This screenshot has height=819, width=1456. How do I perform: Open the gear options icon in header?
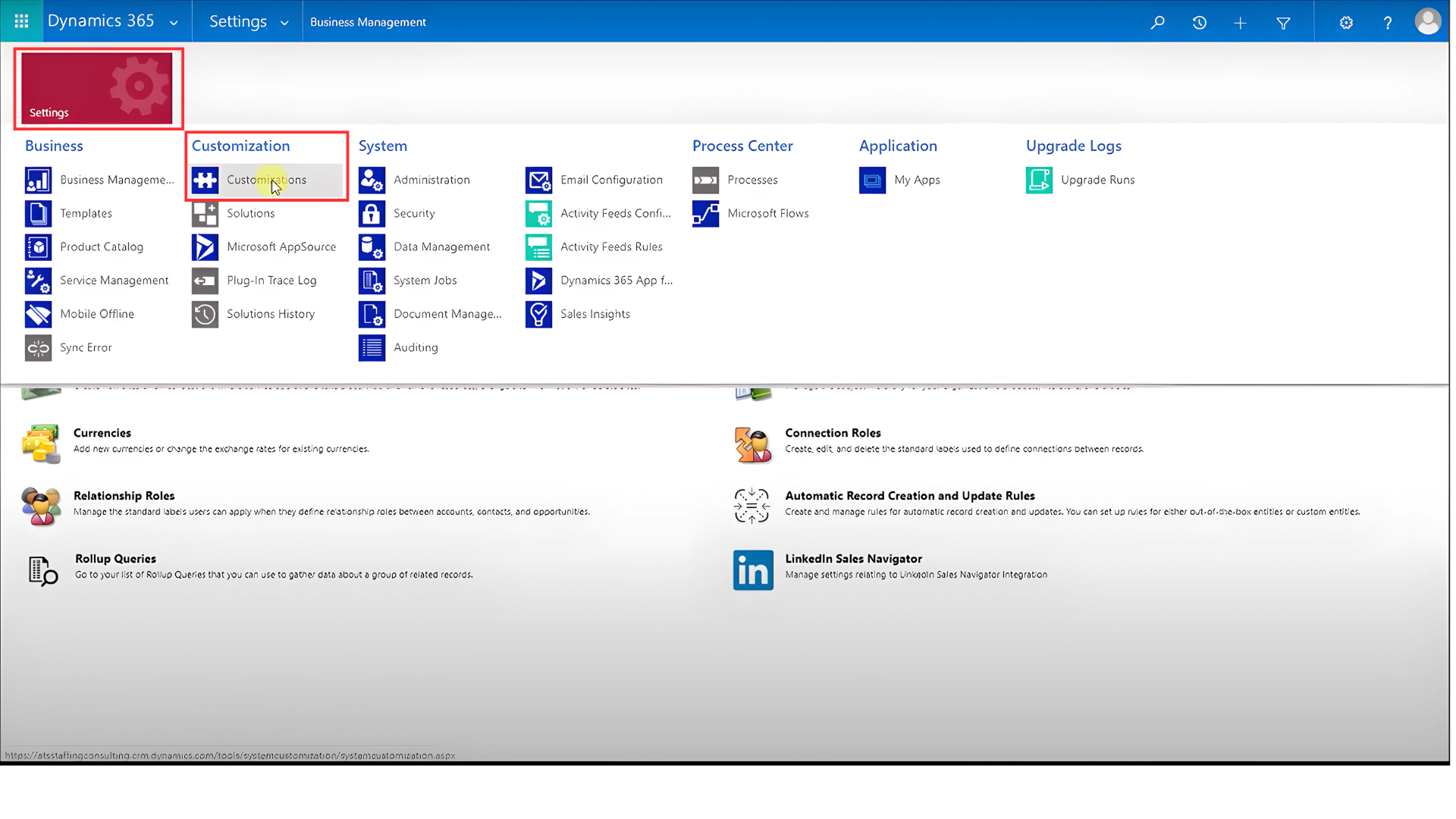click(x=1346, y=23)
